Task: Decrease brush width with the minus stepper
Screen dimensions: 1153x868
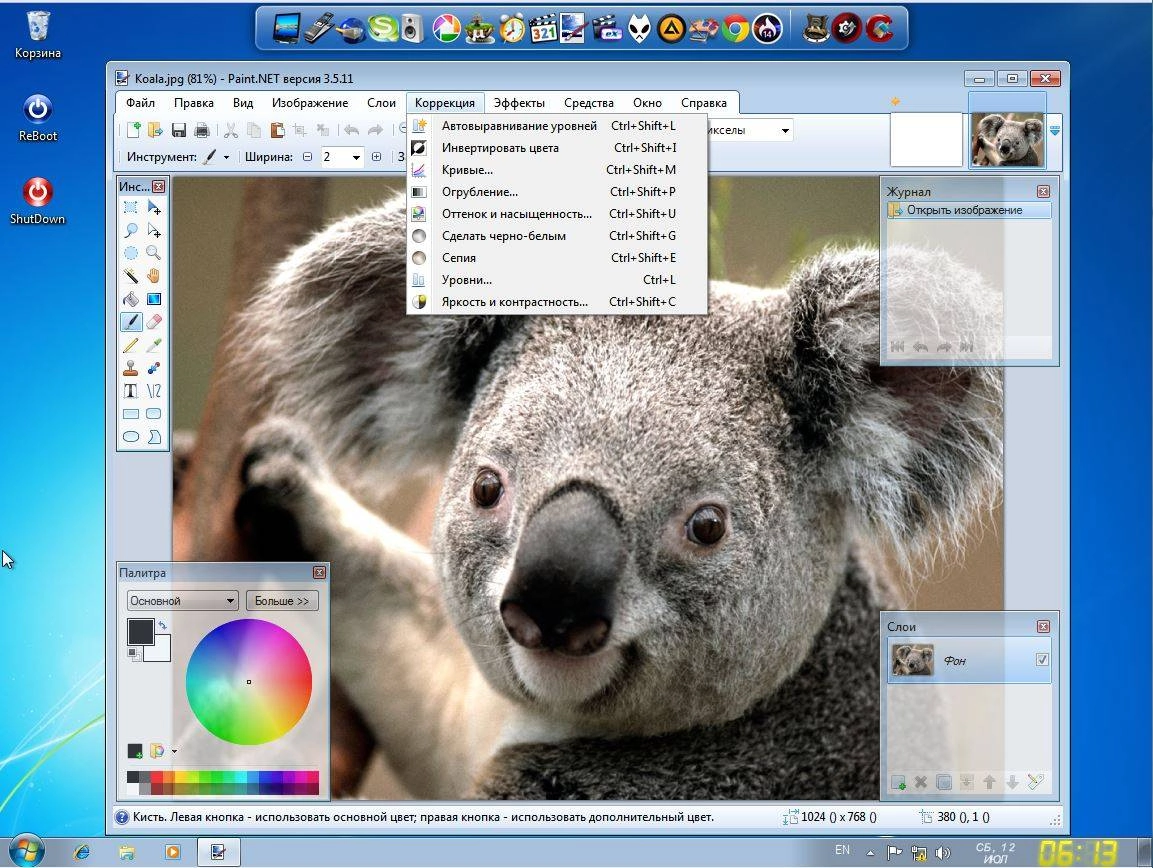Action: pos(307,157)
